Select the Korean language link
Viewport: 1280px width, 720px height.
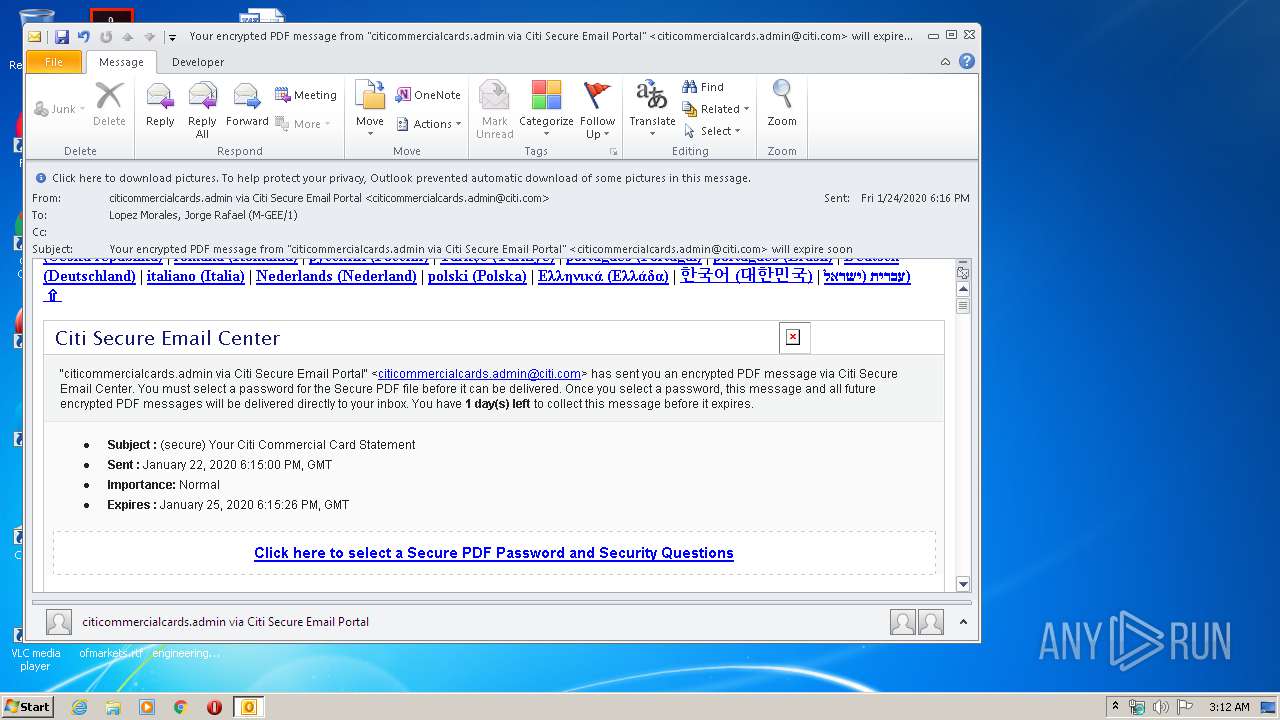[746, 276]
